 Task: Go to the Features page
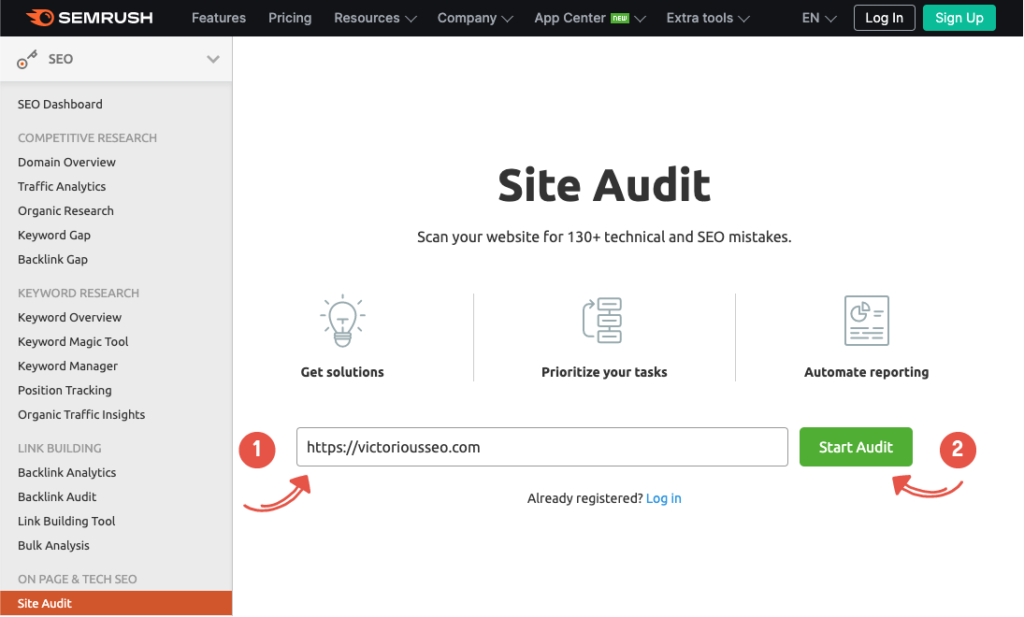click(218, 18)
